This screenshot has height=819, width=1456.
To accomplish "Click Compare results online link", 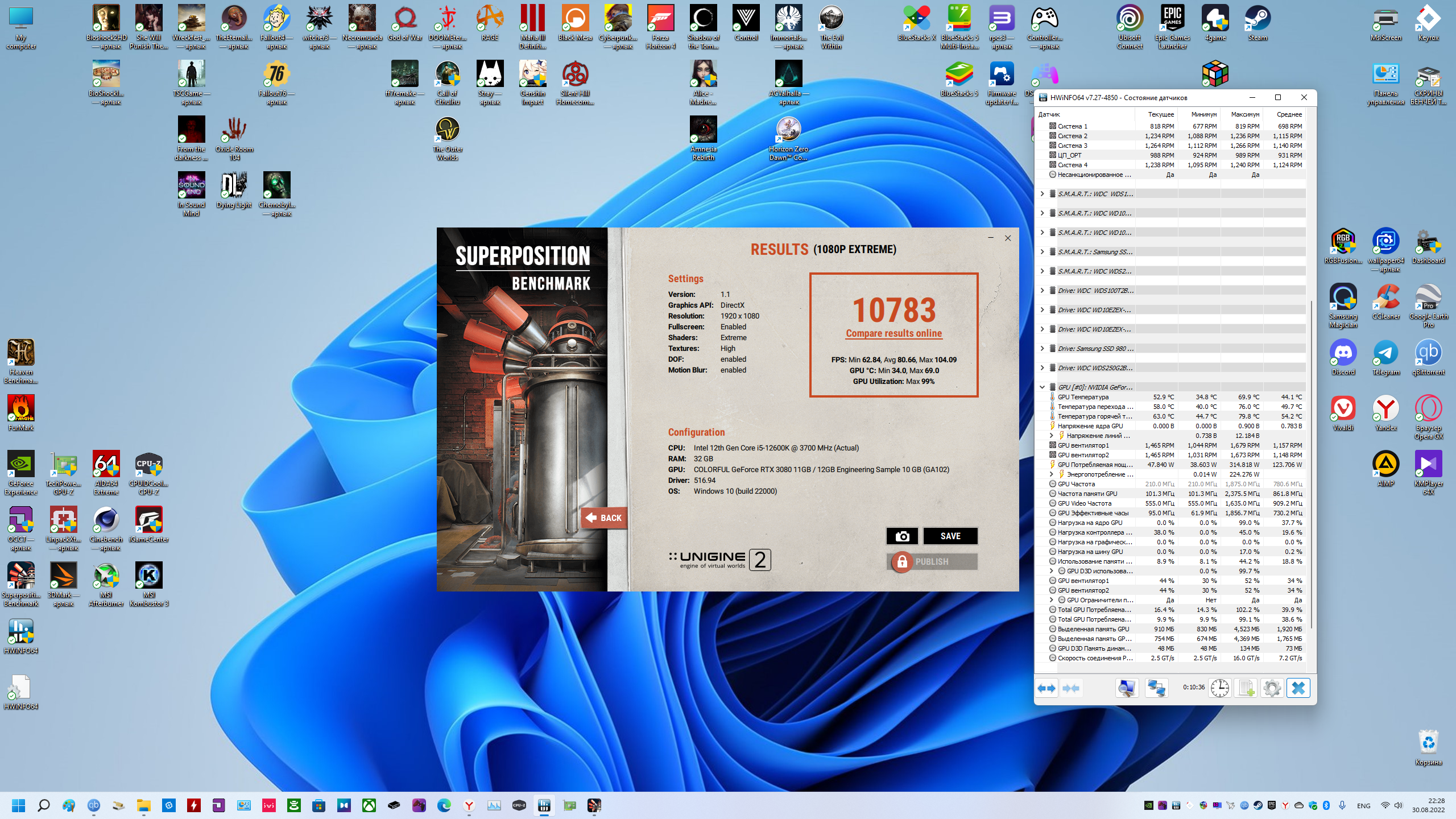I will (x=894, y=333).
